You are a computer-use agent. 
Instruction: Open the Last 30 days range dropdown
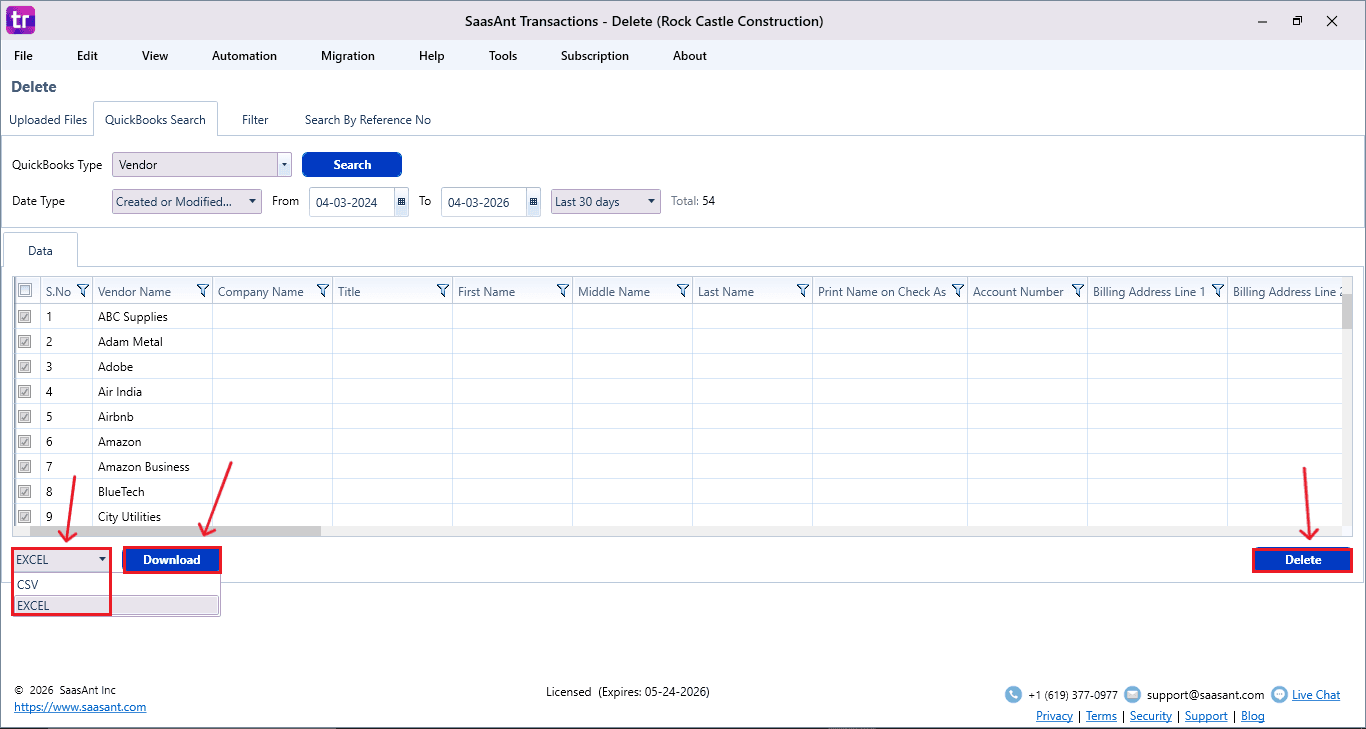coord(652,202)
